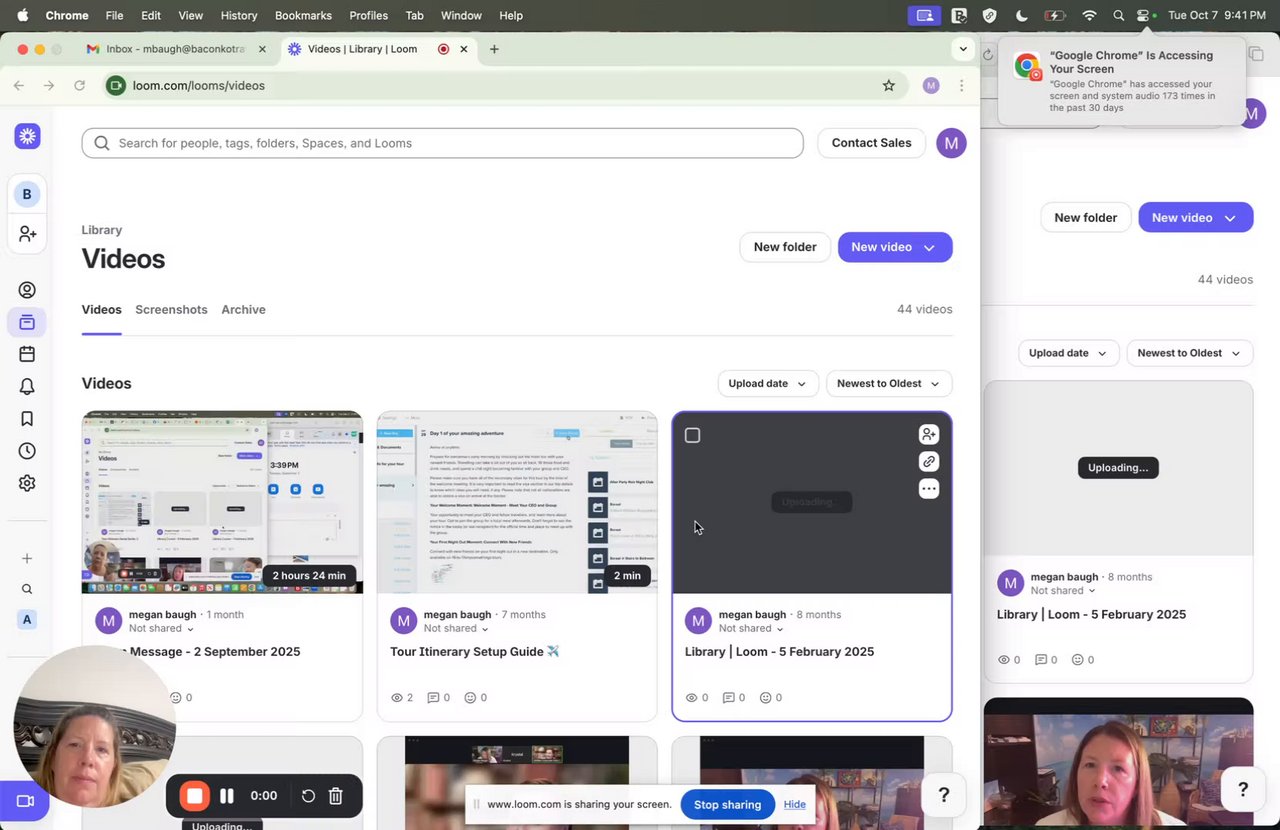
Task: Open the Tour Itinerary Setup Guide title
Action: 474,652
